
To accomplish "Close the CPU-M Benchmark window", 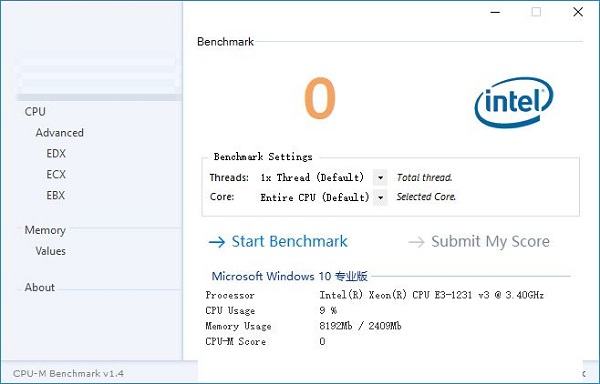I will pyautogui.click(x=578, y=12).
